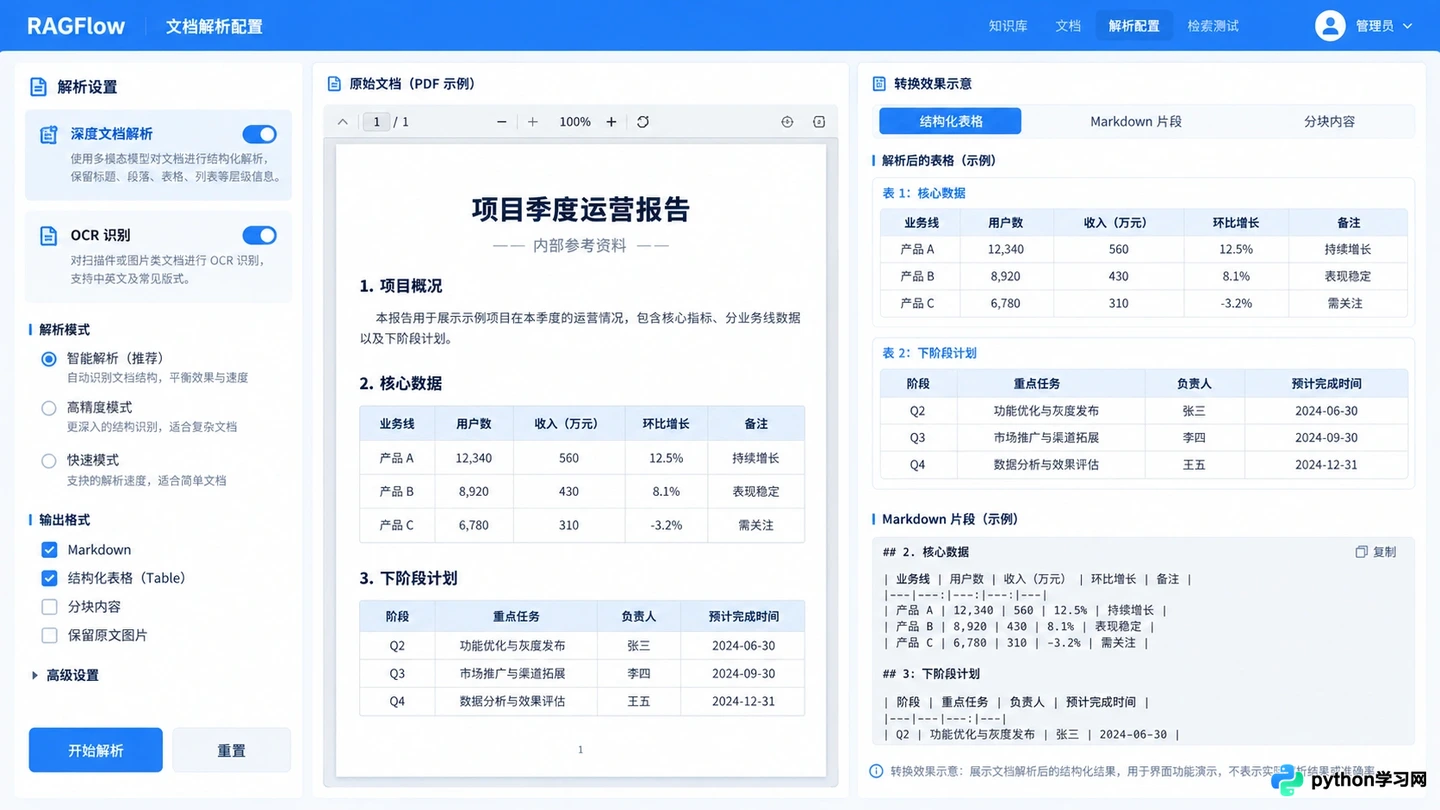The height and width of the screenshot is (810, 1440).
Task: Open the 知识库 navigation tab
Action: coord(1008,26)
